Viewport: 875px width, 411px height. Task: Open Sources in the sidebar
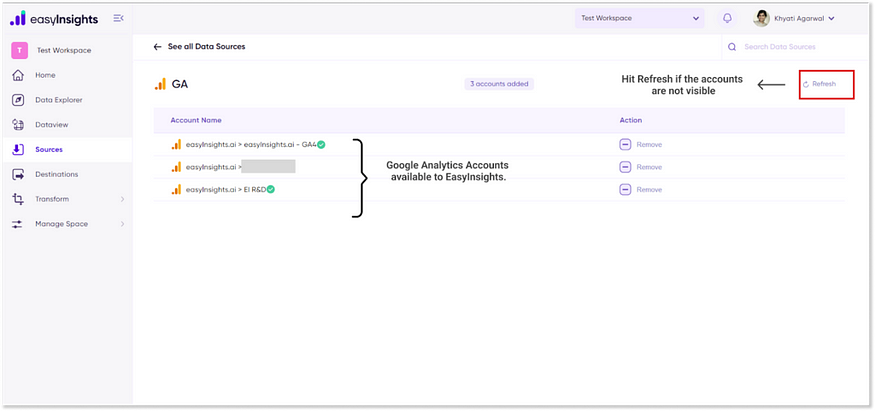[x=48, y=149]
